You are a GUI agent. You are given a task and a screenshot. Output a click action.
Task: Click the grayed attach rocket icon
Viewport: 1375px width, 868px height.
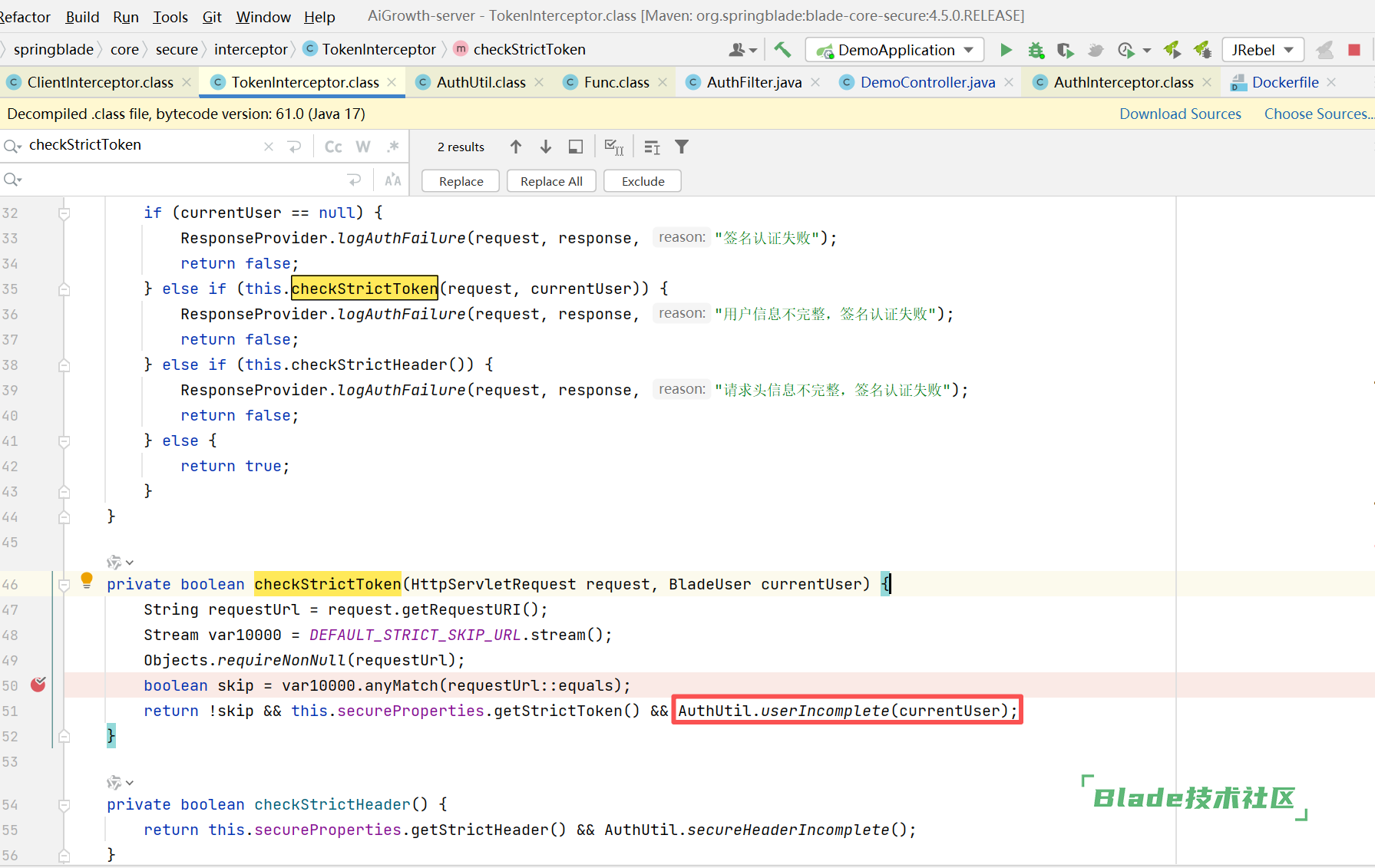1324,50
